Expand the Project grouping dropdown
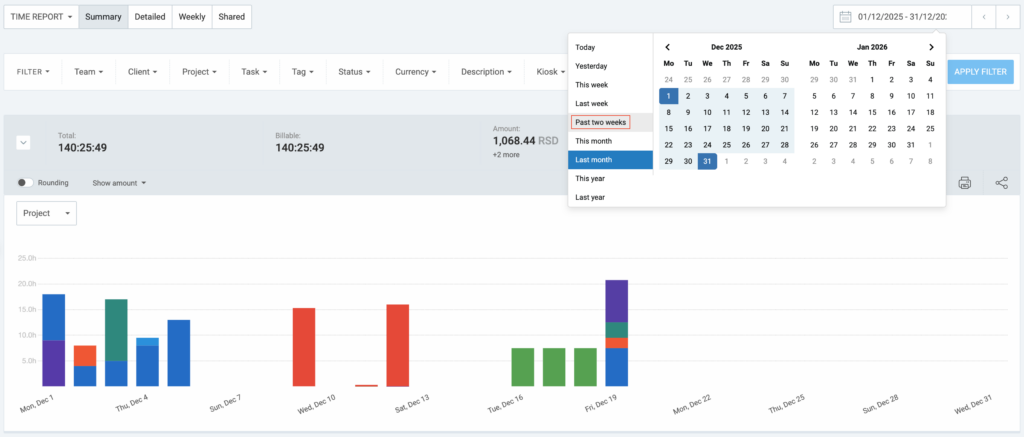1024x437 pixels. coord(47,213)
